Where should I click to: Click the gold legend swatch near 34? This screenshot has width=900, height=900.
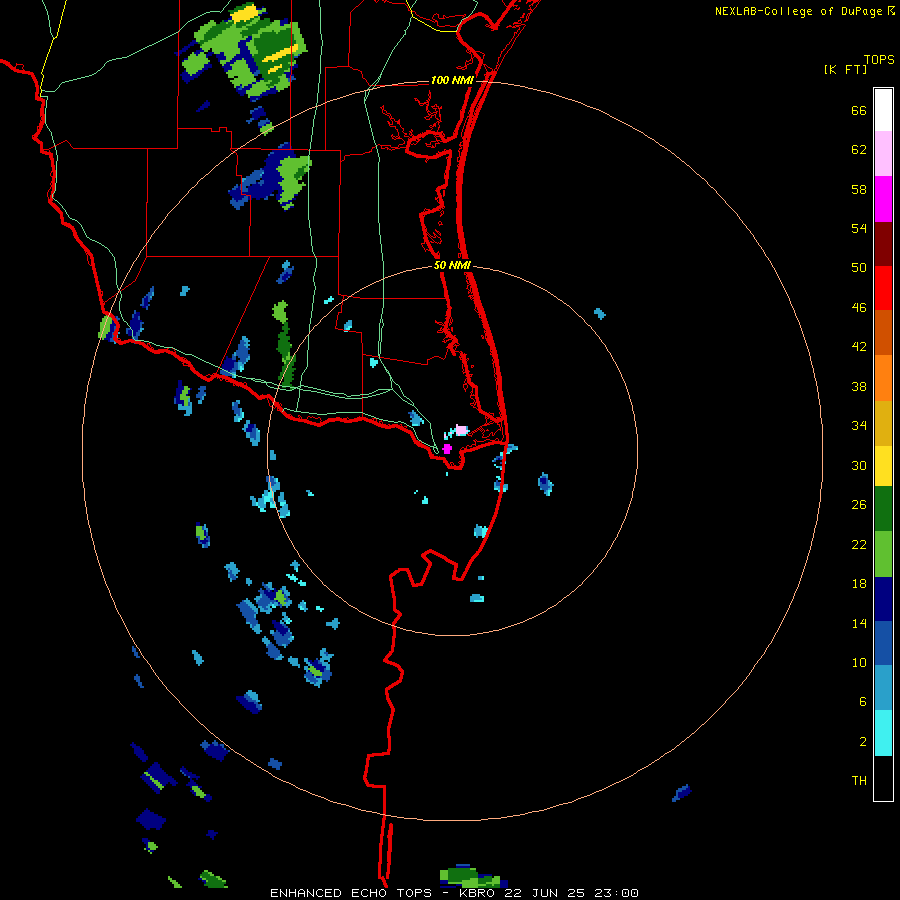pos(883,423)
